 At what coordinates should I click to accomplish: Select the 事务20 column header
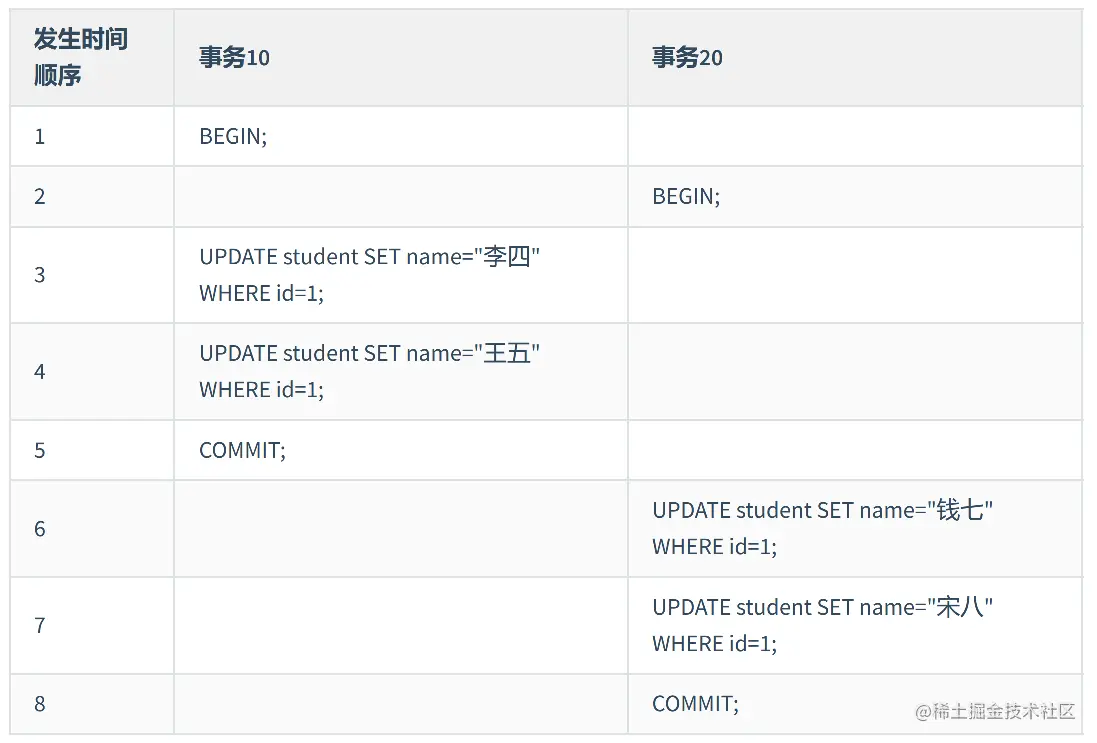click(x=687, y=58)
